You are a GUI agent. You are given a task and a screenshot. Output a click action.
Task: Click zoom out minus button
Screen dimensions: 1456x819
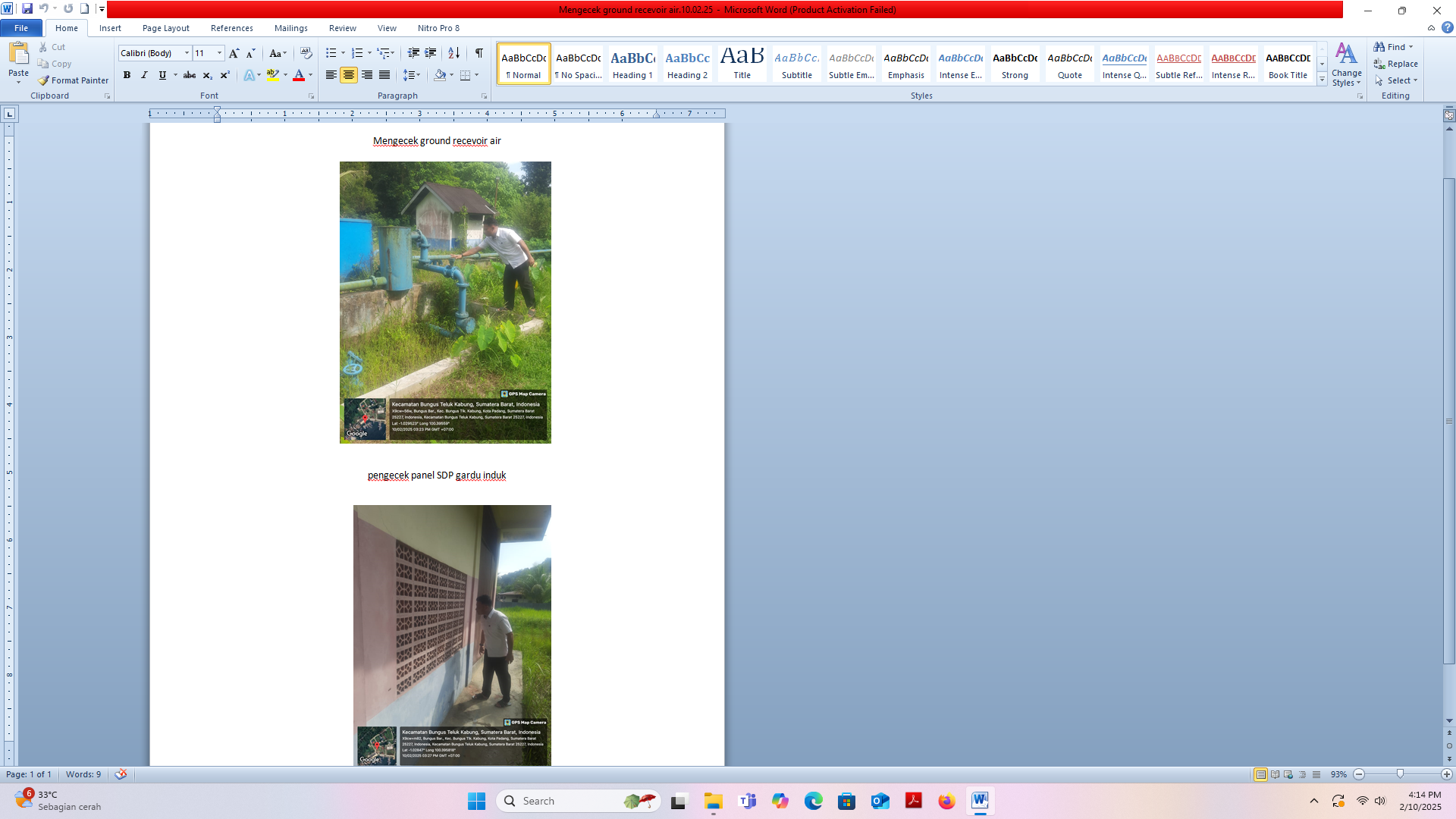[x=1359, y=774]
